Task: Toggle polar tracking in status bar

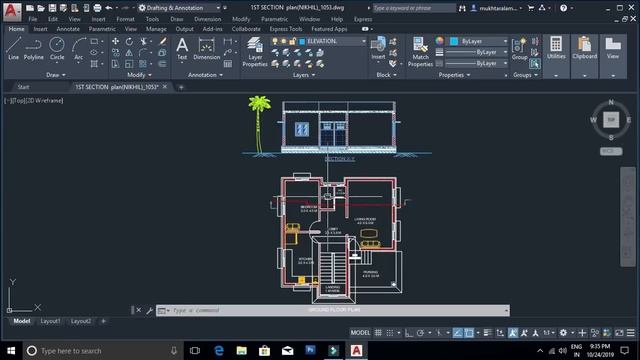Action: [x=420, y=333]
